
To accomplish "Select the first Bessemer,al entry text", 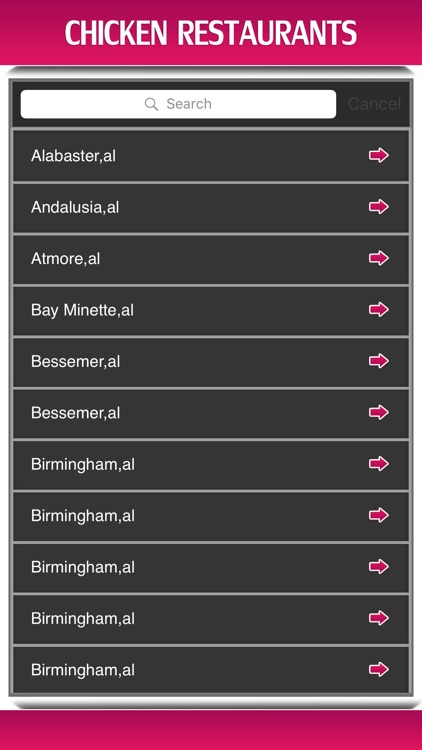I will click(x=76, y=362).
